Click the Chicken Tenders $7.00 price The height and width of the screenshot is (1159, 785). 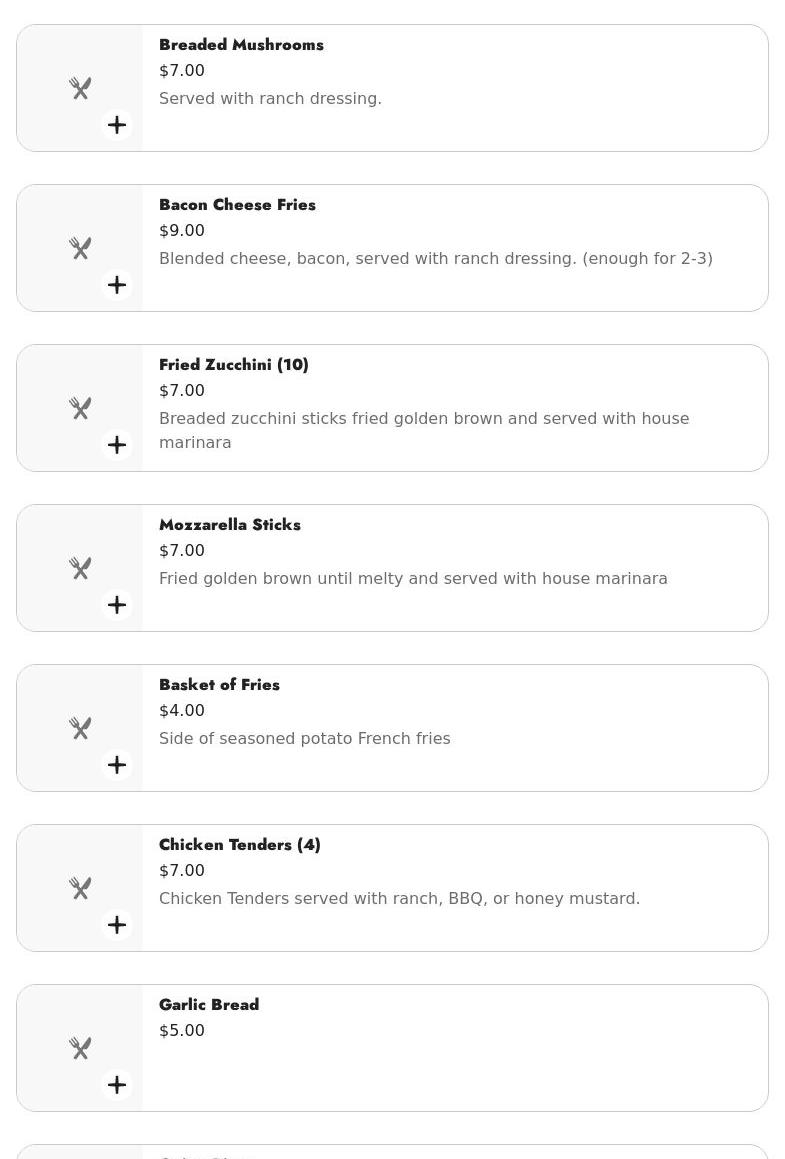182,871
